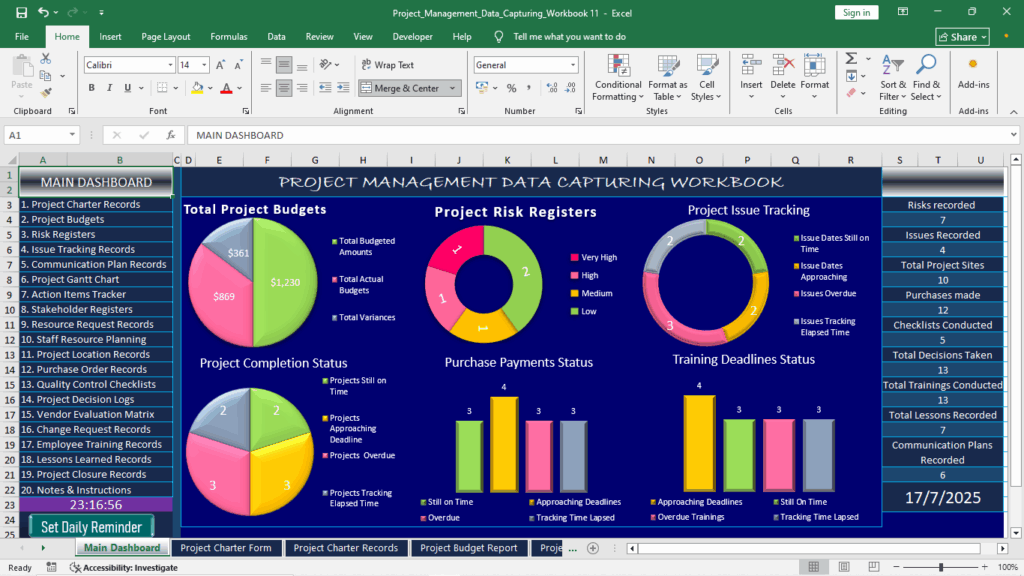This screenshot has height=576, width=1024.
Task: Select Format as Table
Action: click(667, 80)
